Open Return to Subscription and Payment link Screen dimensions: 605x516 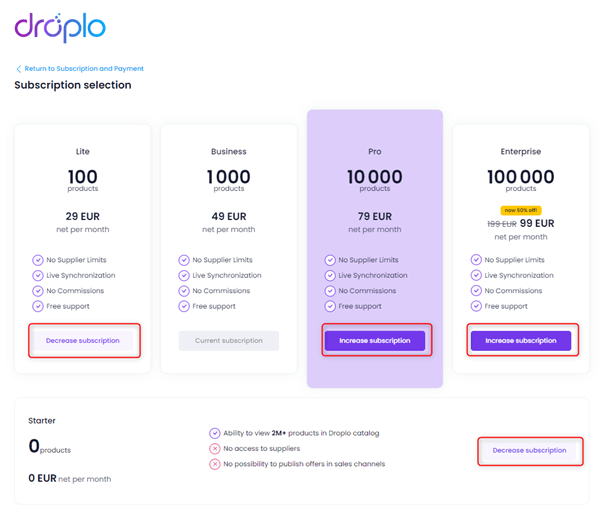pos(84,69)
